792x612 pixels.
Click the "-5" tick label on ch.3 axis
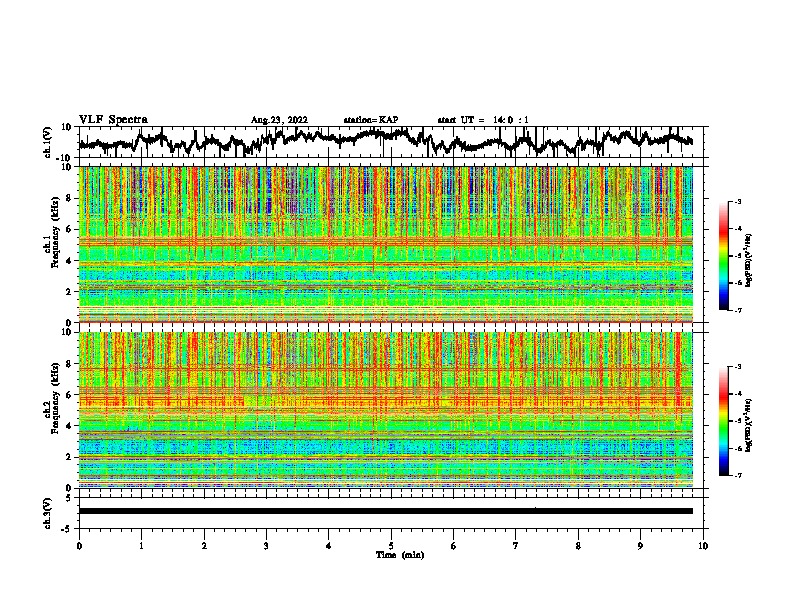tap(67, 529)
